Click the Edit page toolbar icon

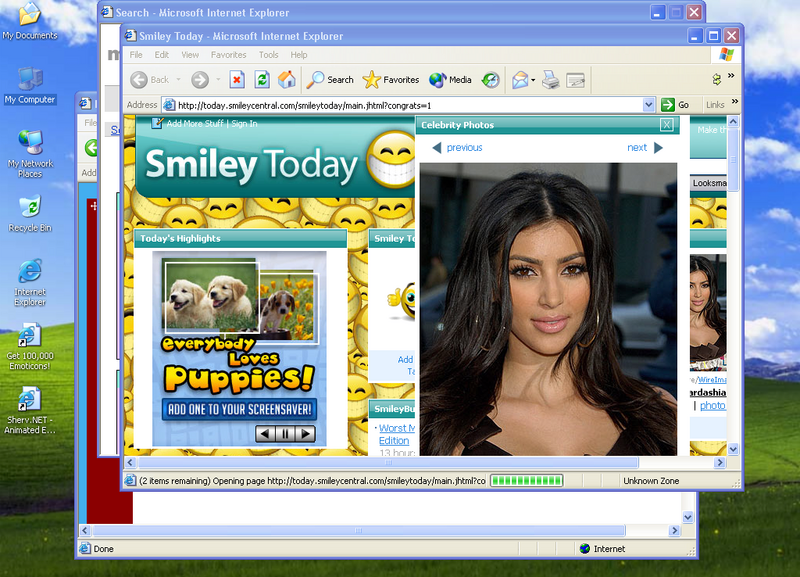coord(576,80)
